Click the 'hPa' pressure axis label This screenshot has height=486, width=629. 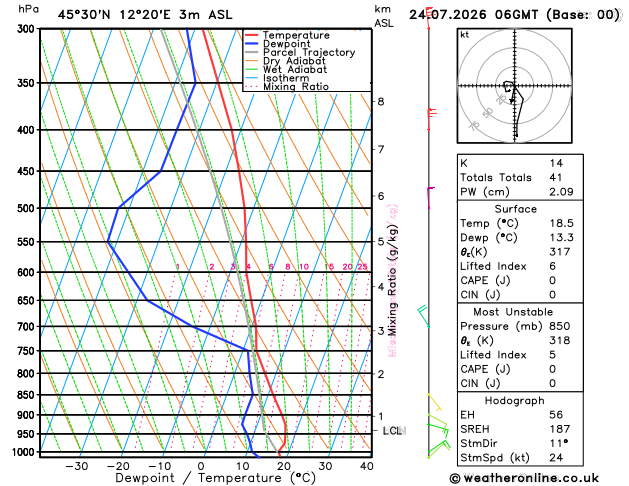click(x=28, y=9)
